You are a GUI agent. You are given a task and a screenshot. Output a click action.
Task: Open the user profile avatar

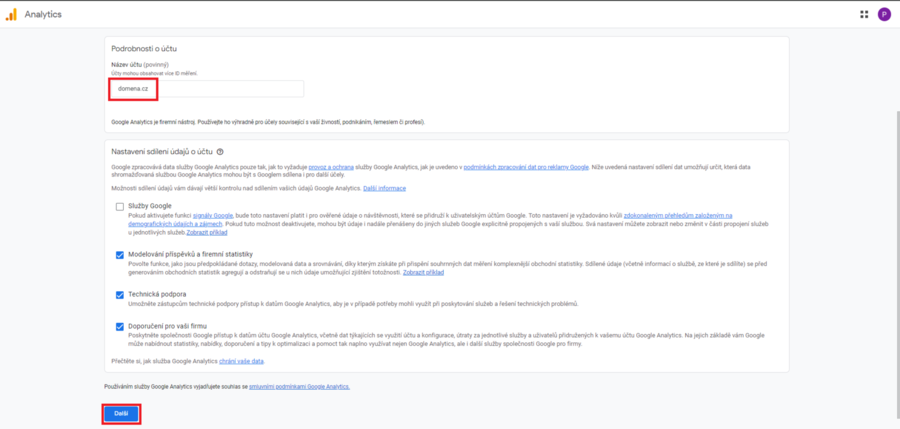coord(884,14)
